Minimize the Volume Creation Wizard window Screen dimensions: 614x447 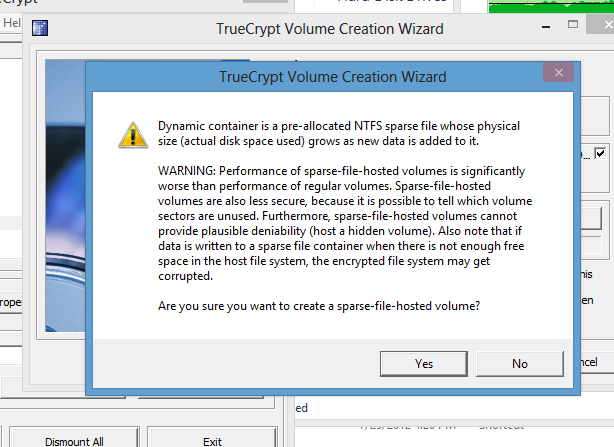(x=546, y=27)
